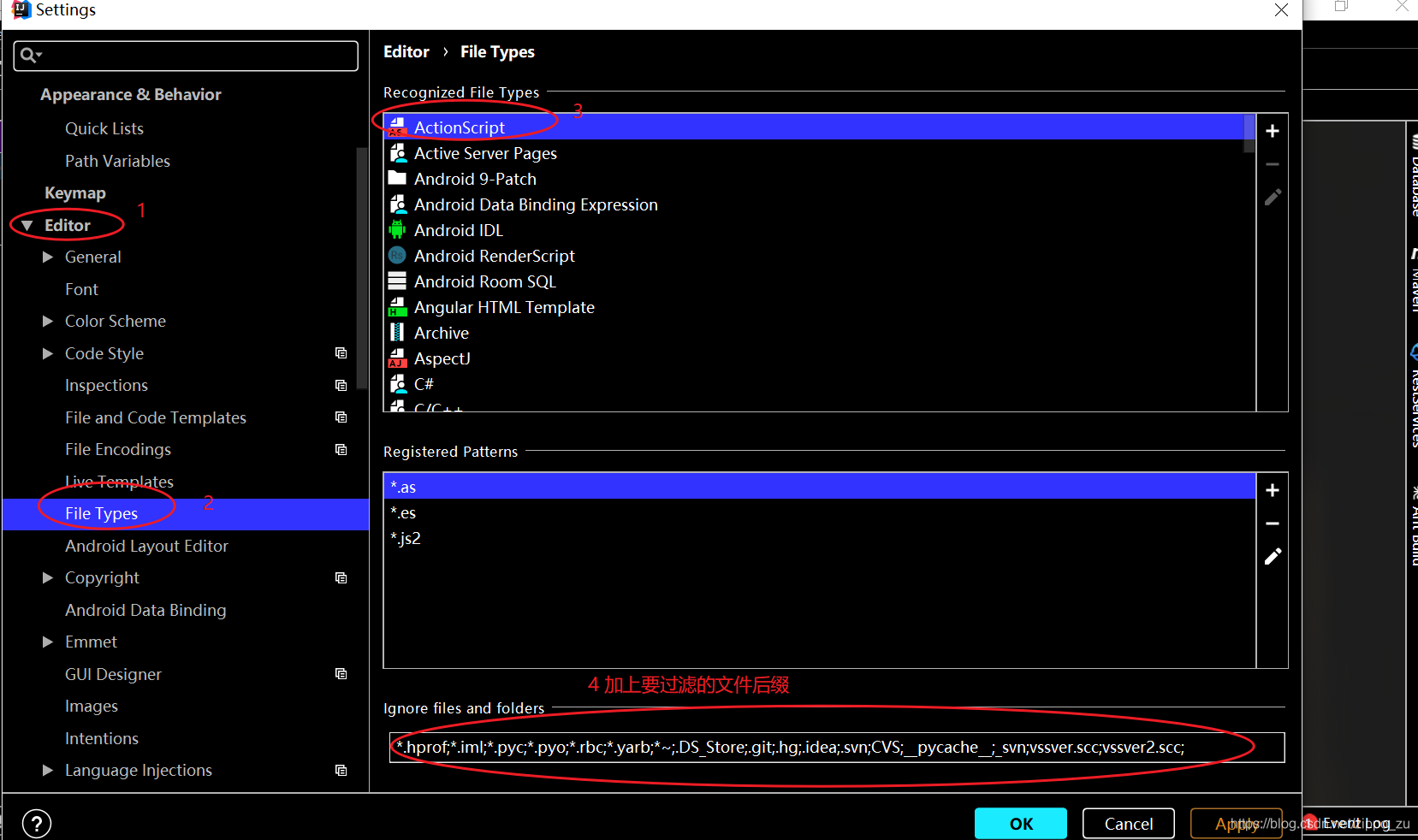Screen dimensions: 1418x840
Task: Edit the selected recognized file type
Action: [1273, 198]
